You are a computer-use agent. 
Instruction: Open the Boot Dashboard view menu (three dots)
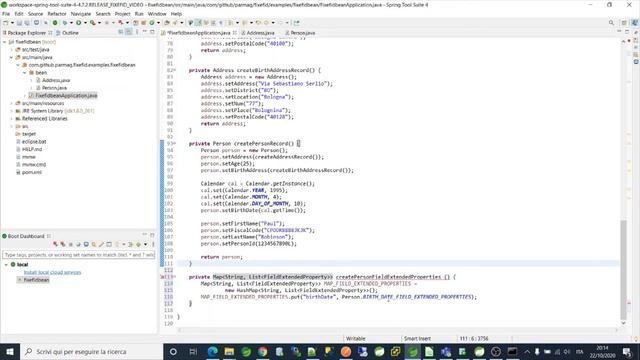point(153,244)
